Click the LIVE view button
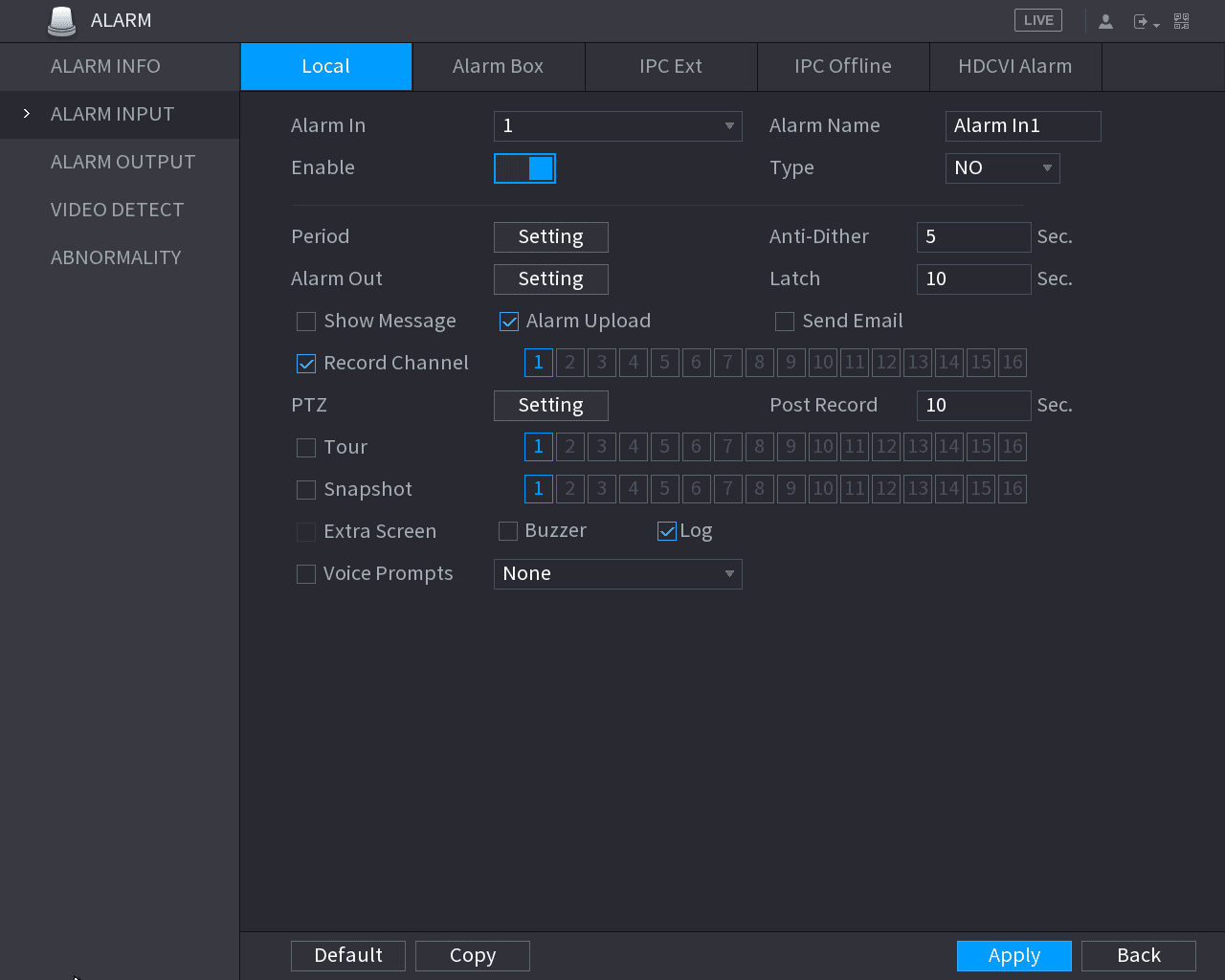The width and height of the screenshot is (1225, 980). (x=1038, y=20)
